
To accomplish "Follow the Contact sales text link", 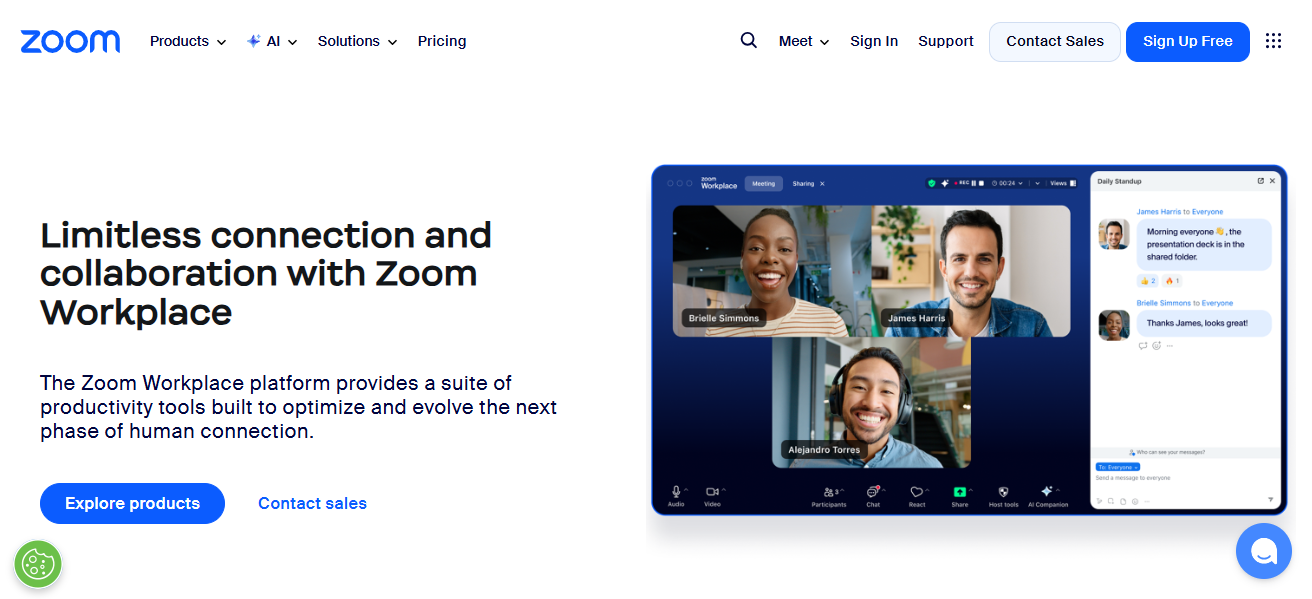I will coord(312,503).
